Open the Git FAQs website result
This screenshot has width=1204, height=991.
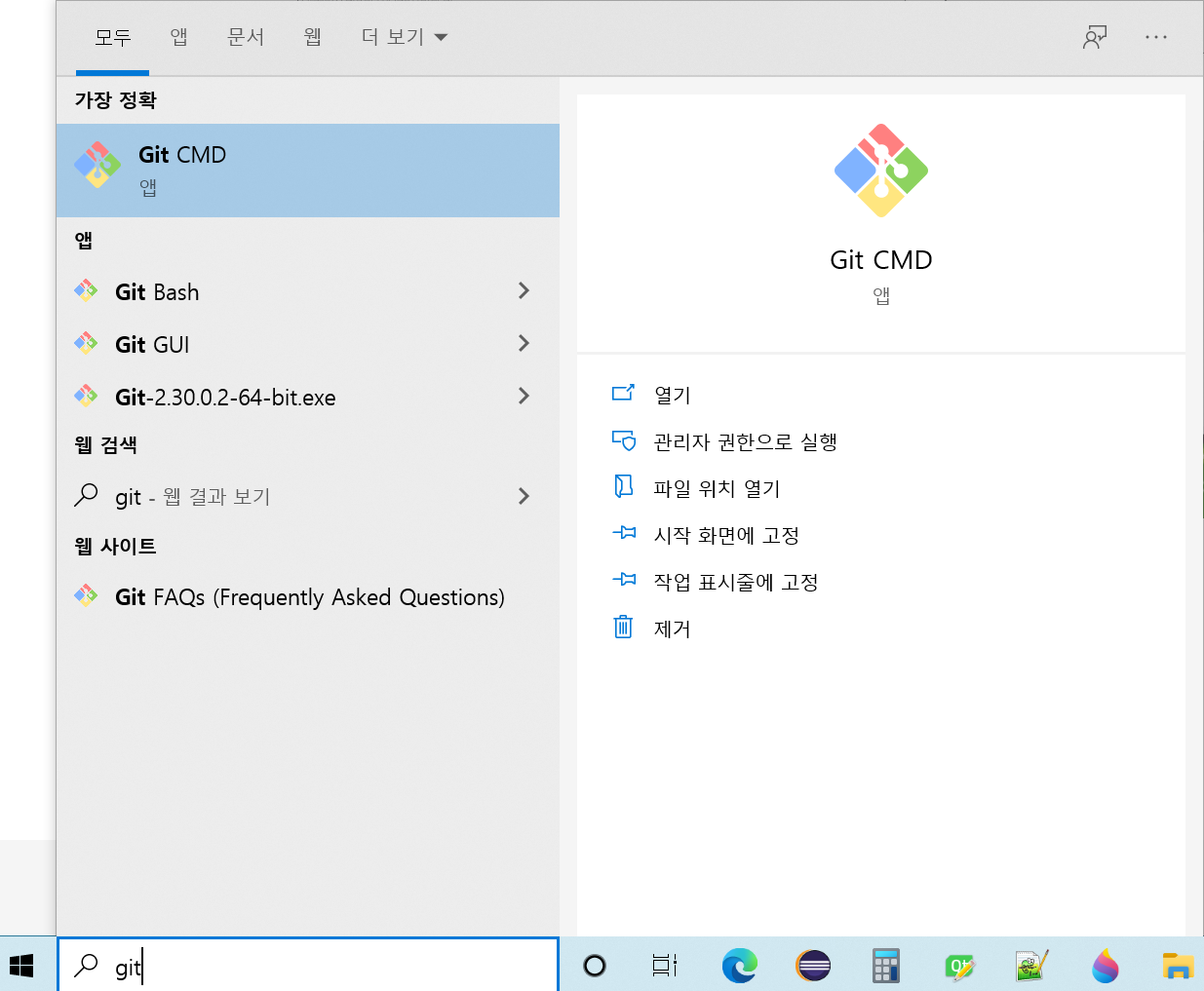[309, 597]
